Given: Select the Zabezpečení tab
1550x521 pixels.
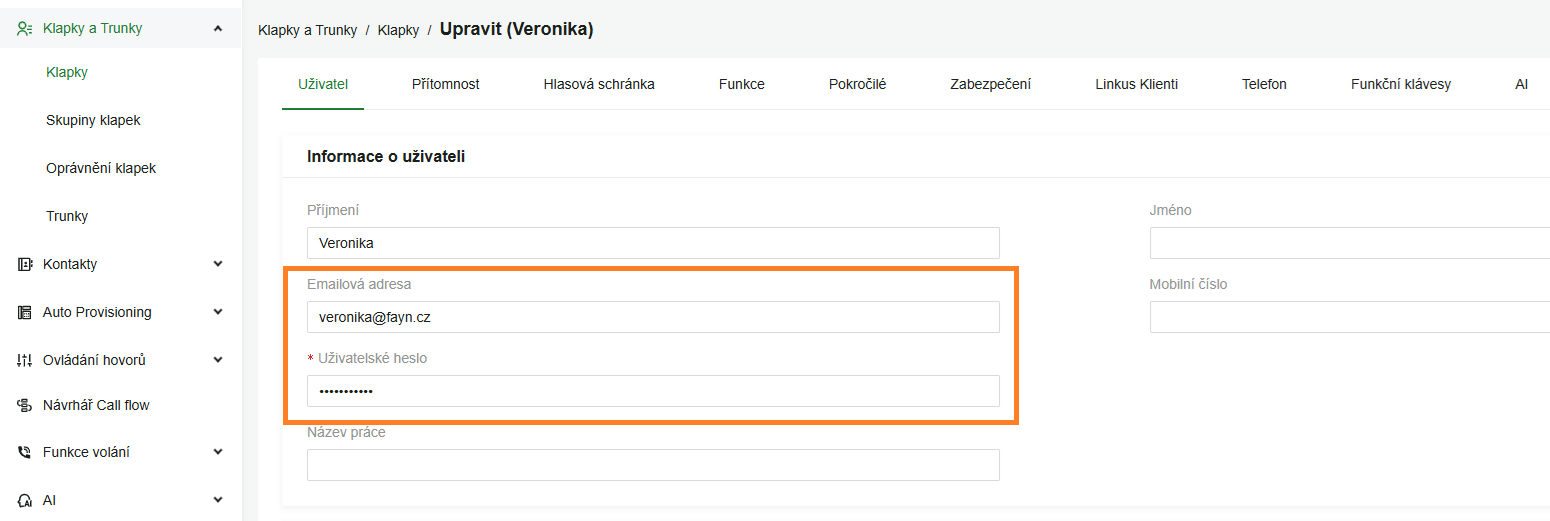Looking at the screenshot, I should click(x=990, y=84).
